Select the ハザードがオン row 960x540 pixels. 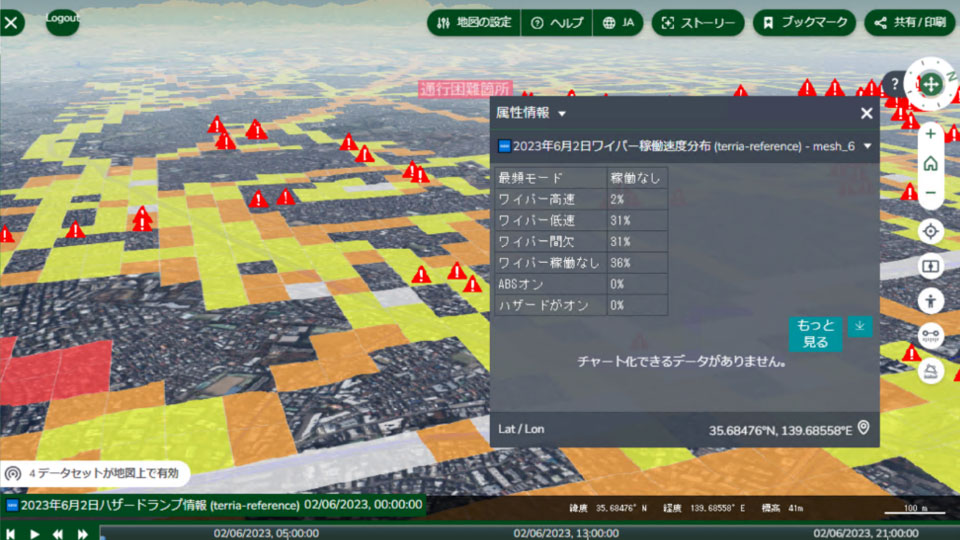[x=582, y=305]
